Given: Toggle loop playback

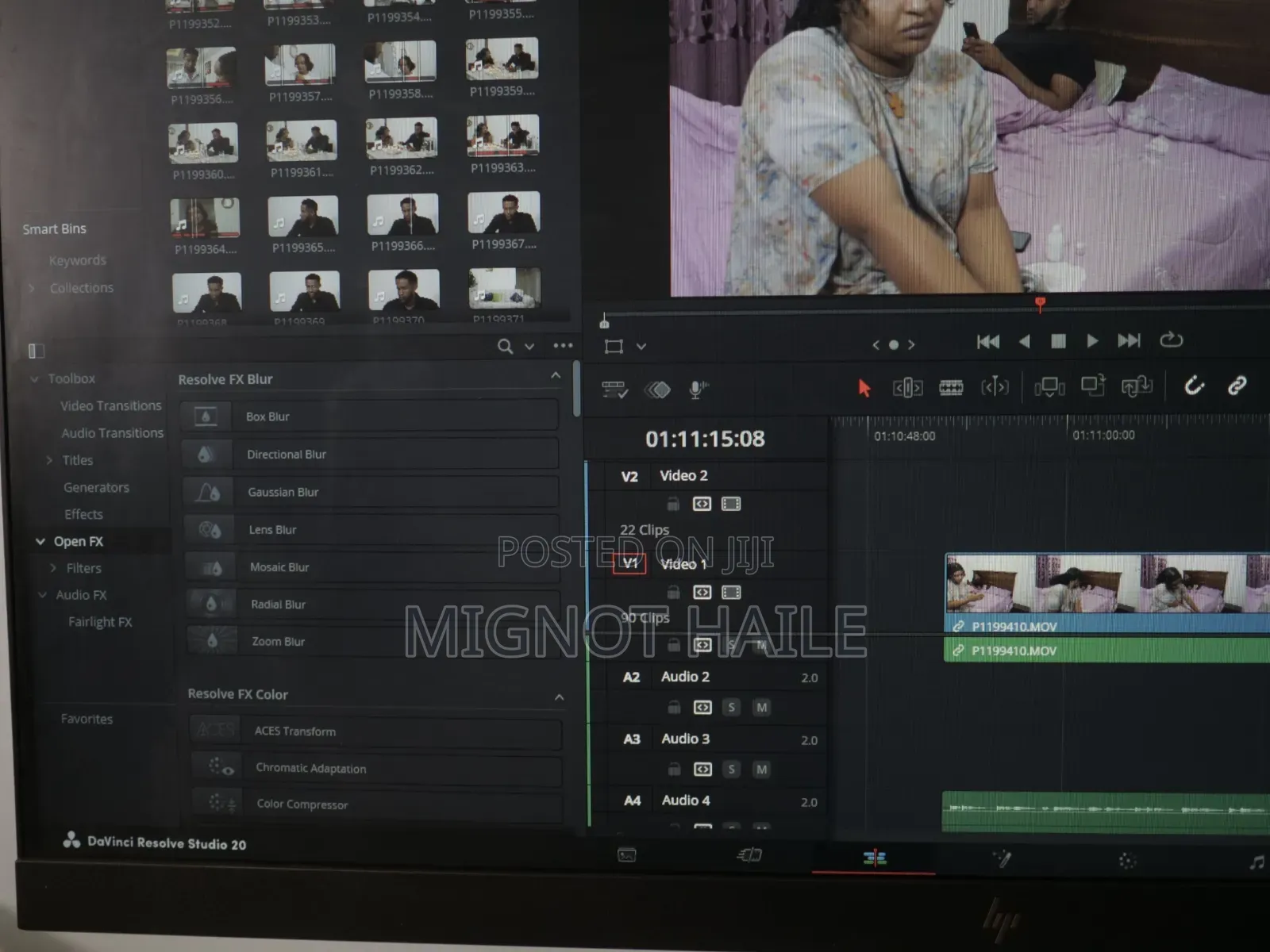Looking at the screenshot, I should [1172, 340].
